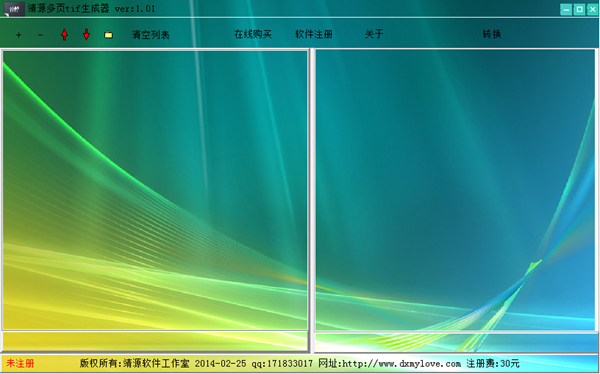Maximize the window
600x374 pixels.
point(579,10)
